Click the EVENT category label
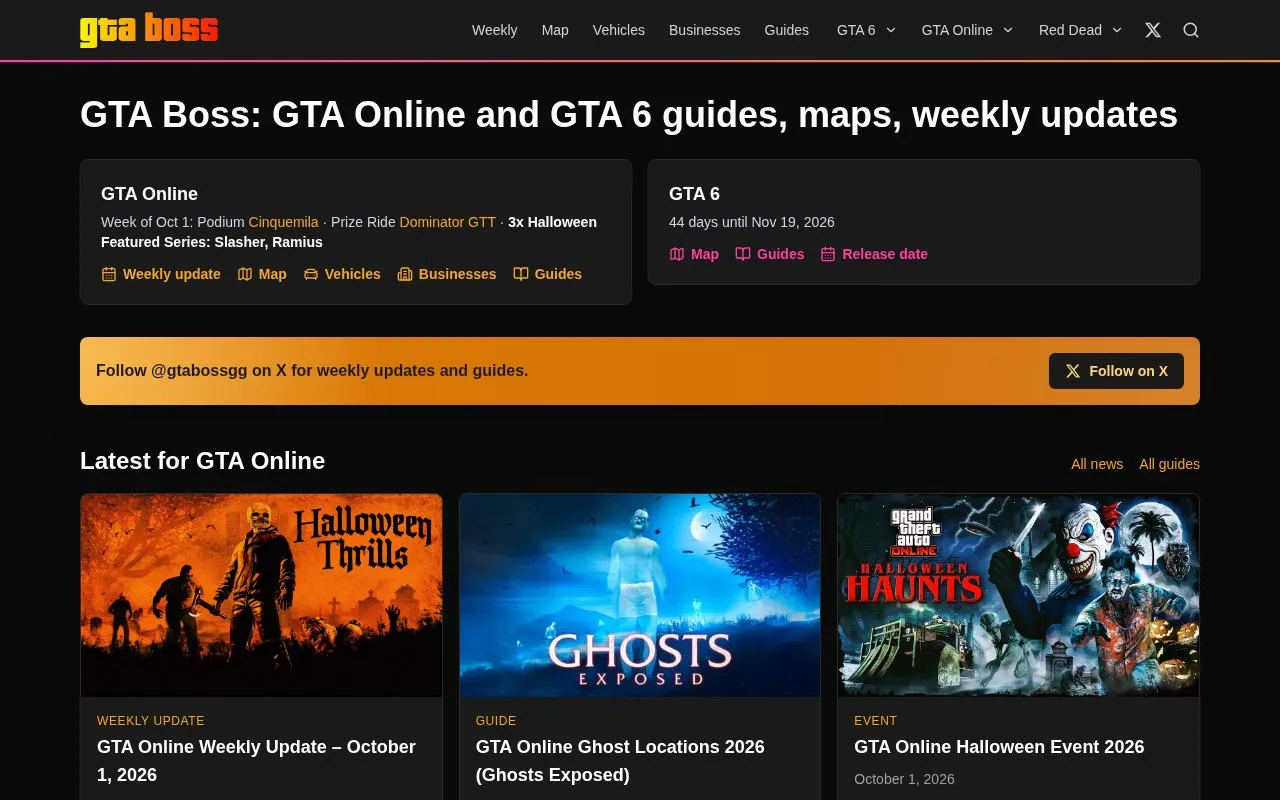This screenshot has height=800, width=1280. tap(875, 721)
